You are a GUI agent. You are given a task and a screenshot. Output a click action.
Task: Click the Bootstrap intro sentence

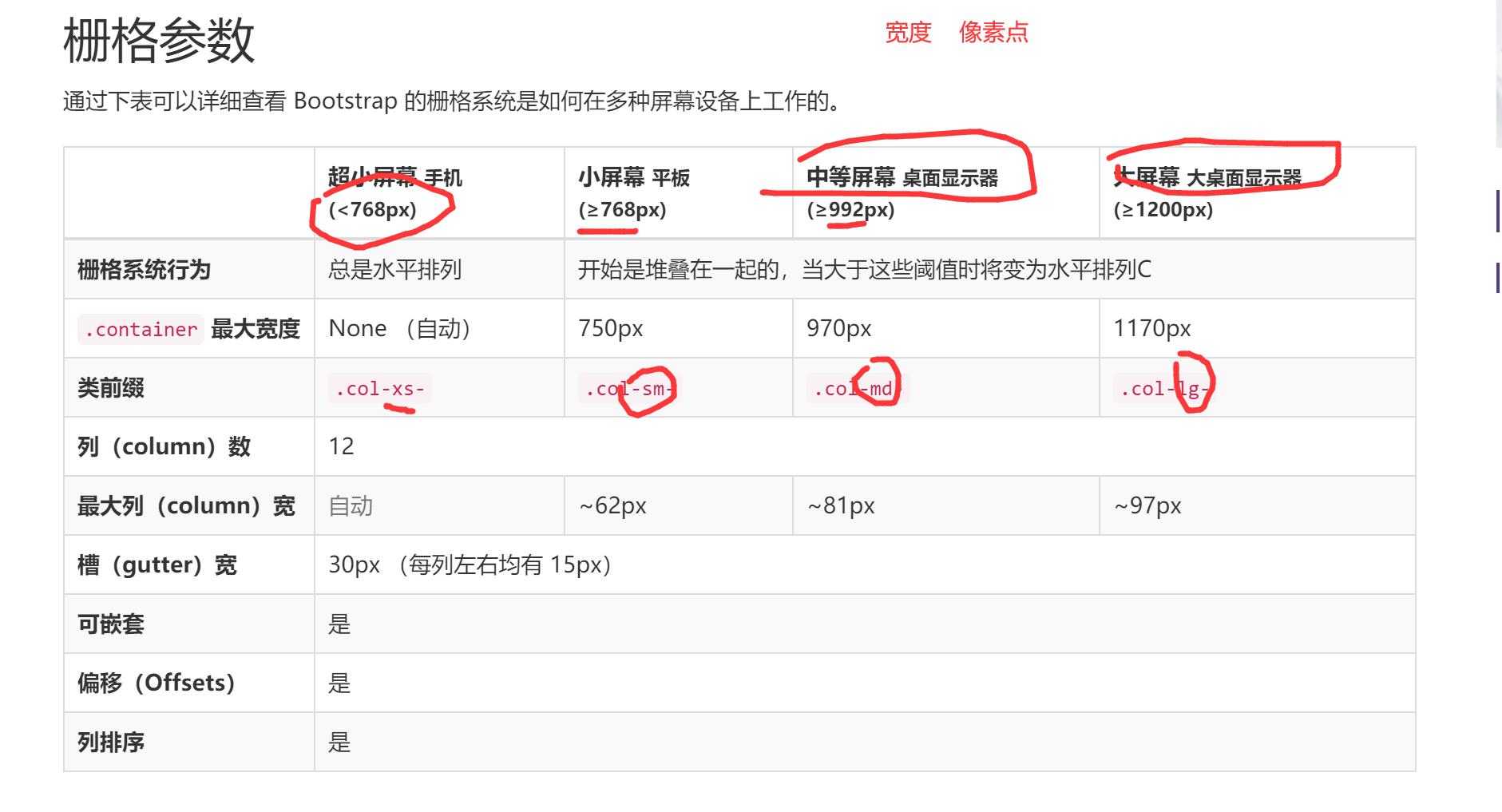[454, 101]
